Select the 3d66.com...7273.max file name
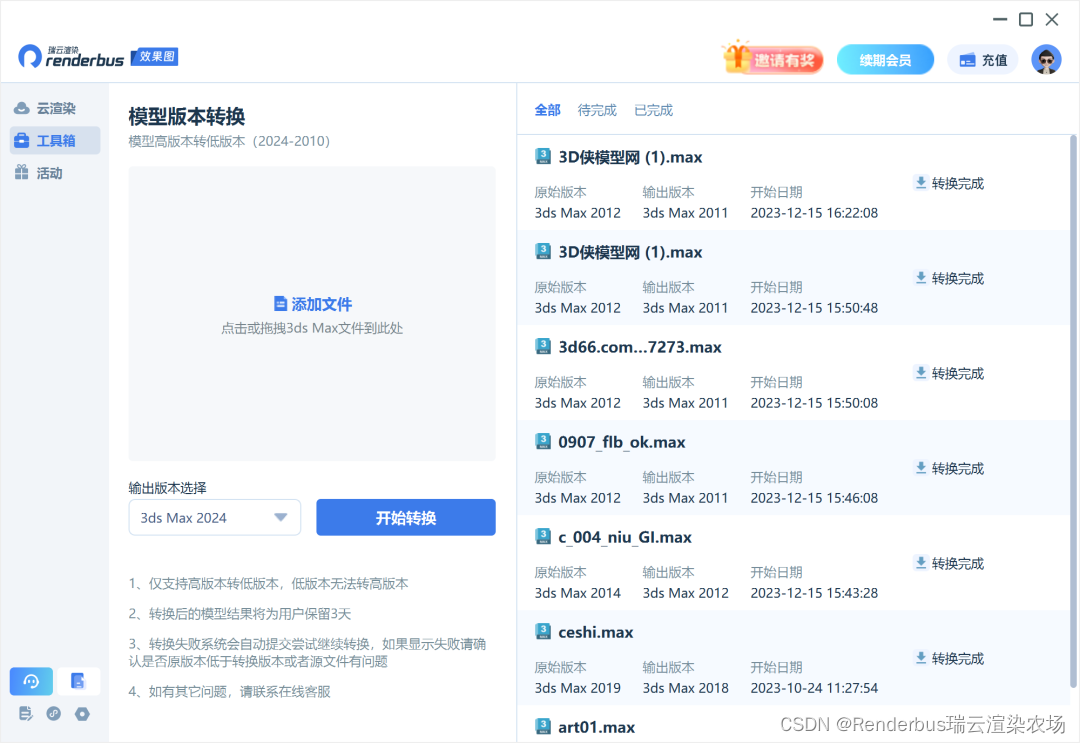Viewport: 1080px width, 743px height. click(x=640, y=347)
